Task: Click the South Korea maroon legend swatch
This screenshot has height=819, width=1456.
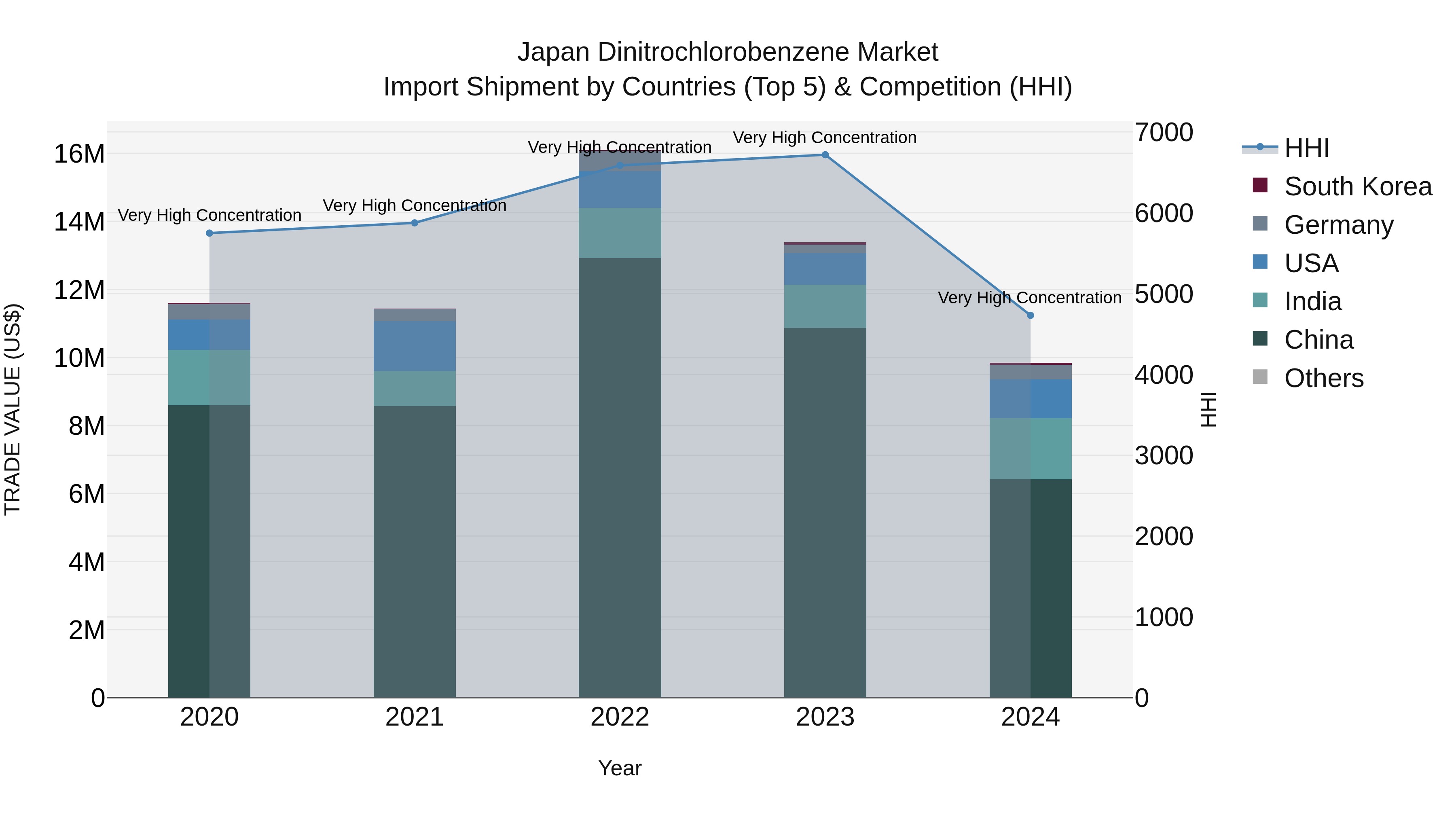Action: point(1260,185)
